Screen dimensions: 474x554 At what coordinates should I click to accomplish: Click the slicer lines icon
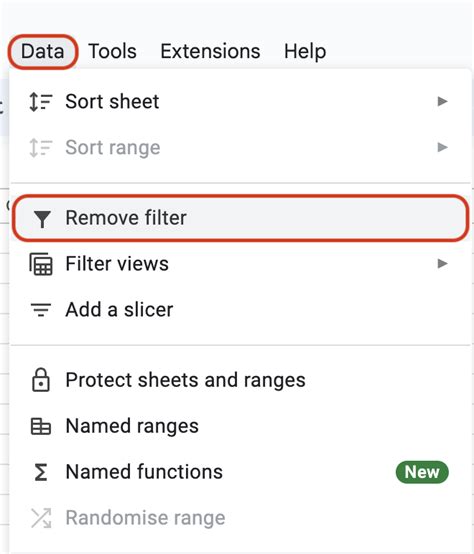[x=41, y=310]
